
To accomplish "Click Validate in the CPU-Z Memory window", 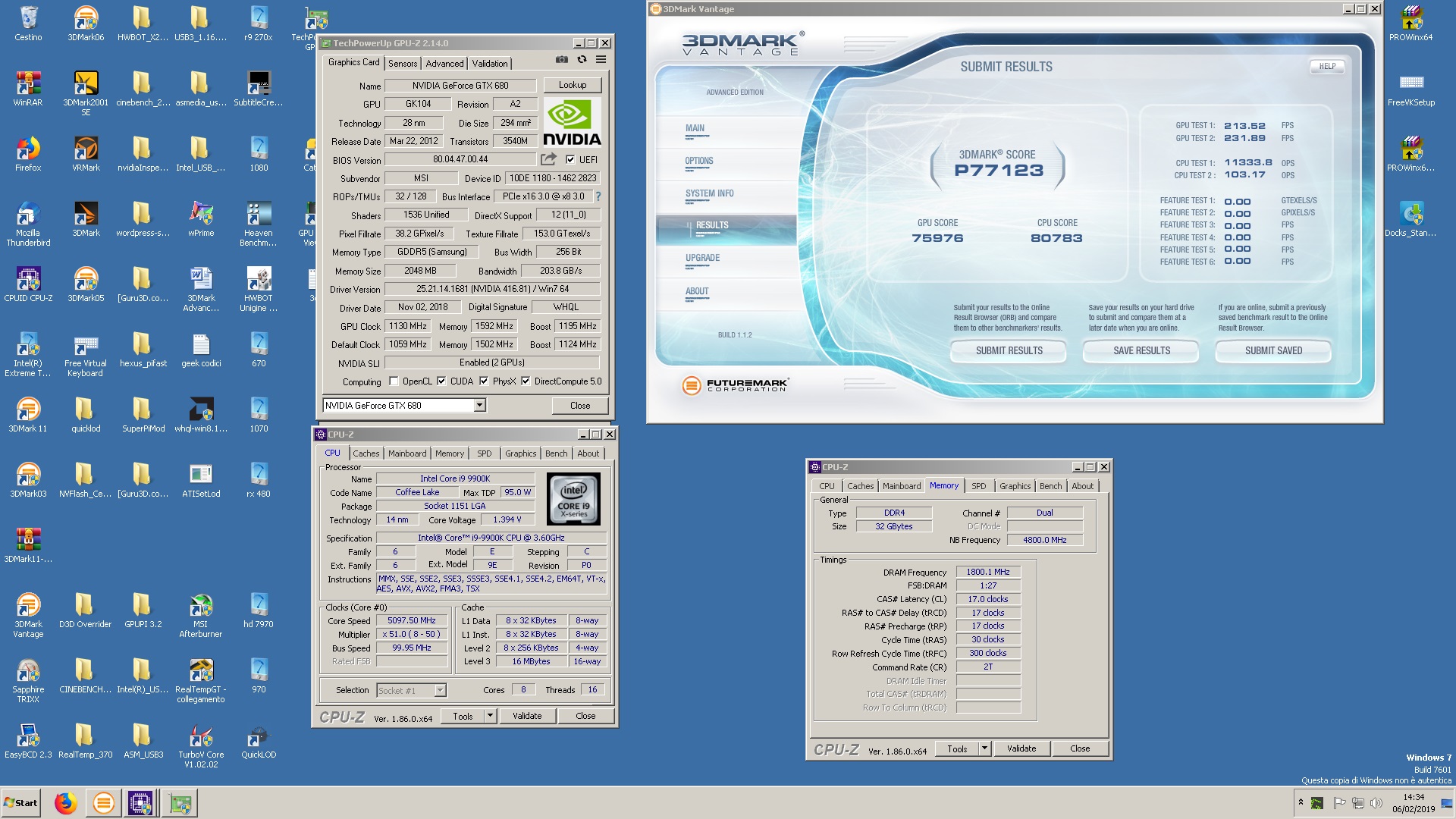I will [1021, 748].
